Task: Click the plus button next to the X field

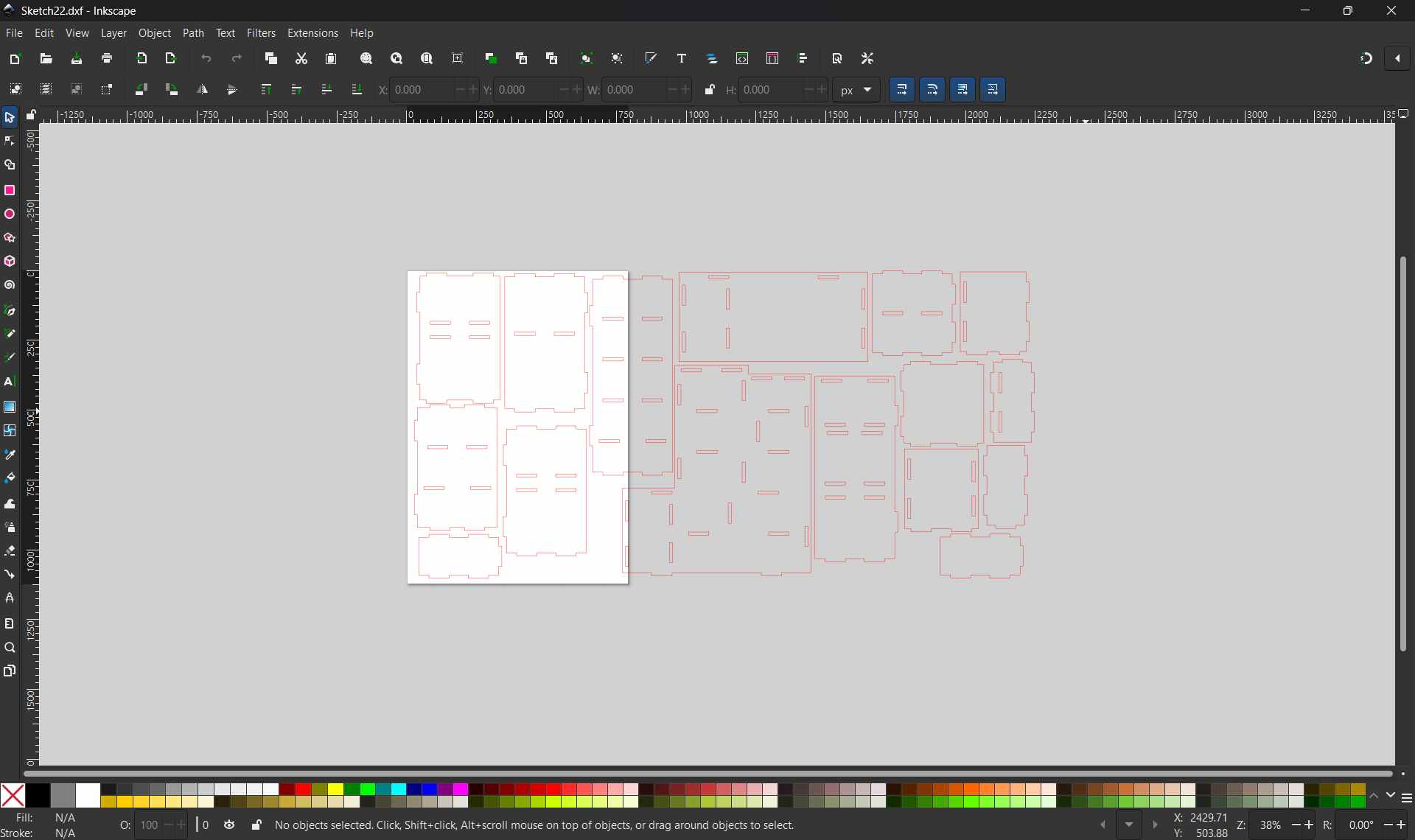Action: point(472,89)
